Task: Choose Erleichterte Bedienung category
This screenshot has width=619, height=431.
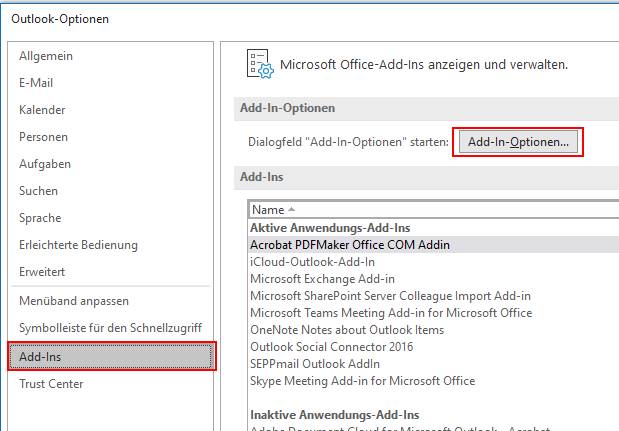Action: (78, 245)
